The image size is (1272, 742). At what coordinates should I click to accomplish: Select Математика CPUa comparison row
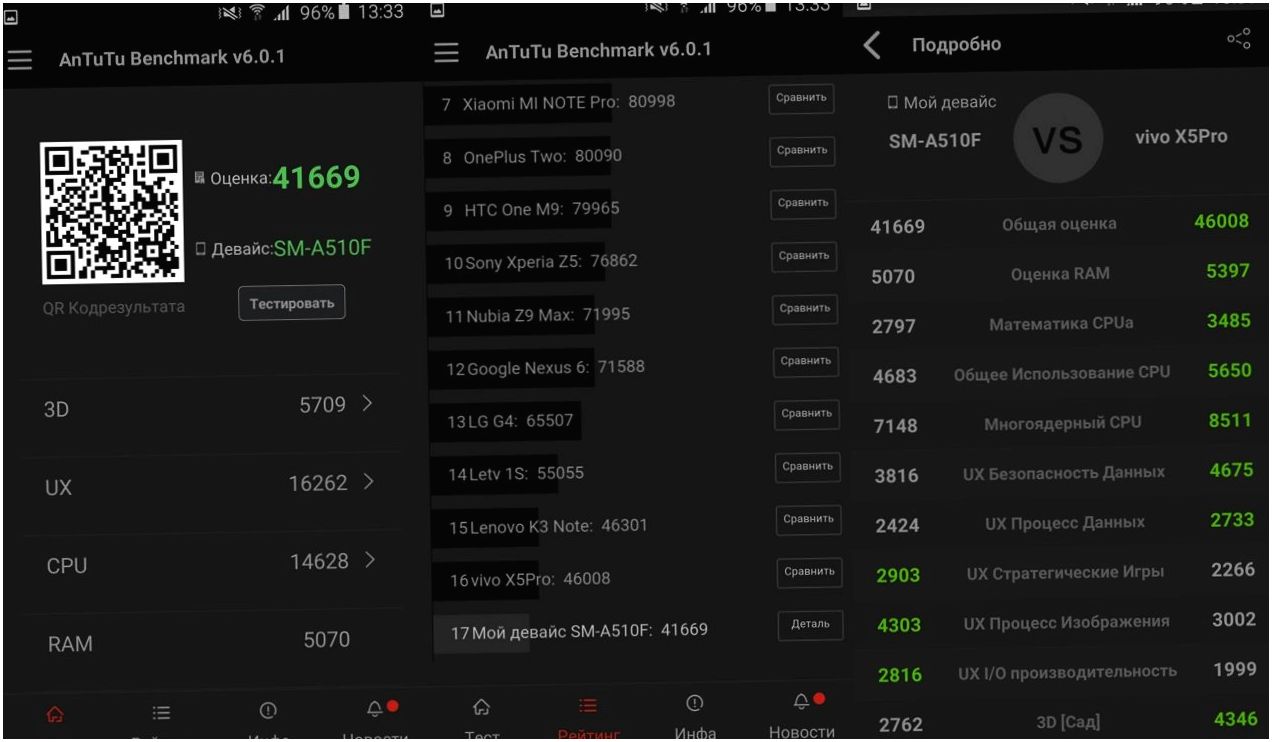(x=1060, y=324)
